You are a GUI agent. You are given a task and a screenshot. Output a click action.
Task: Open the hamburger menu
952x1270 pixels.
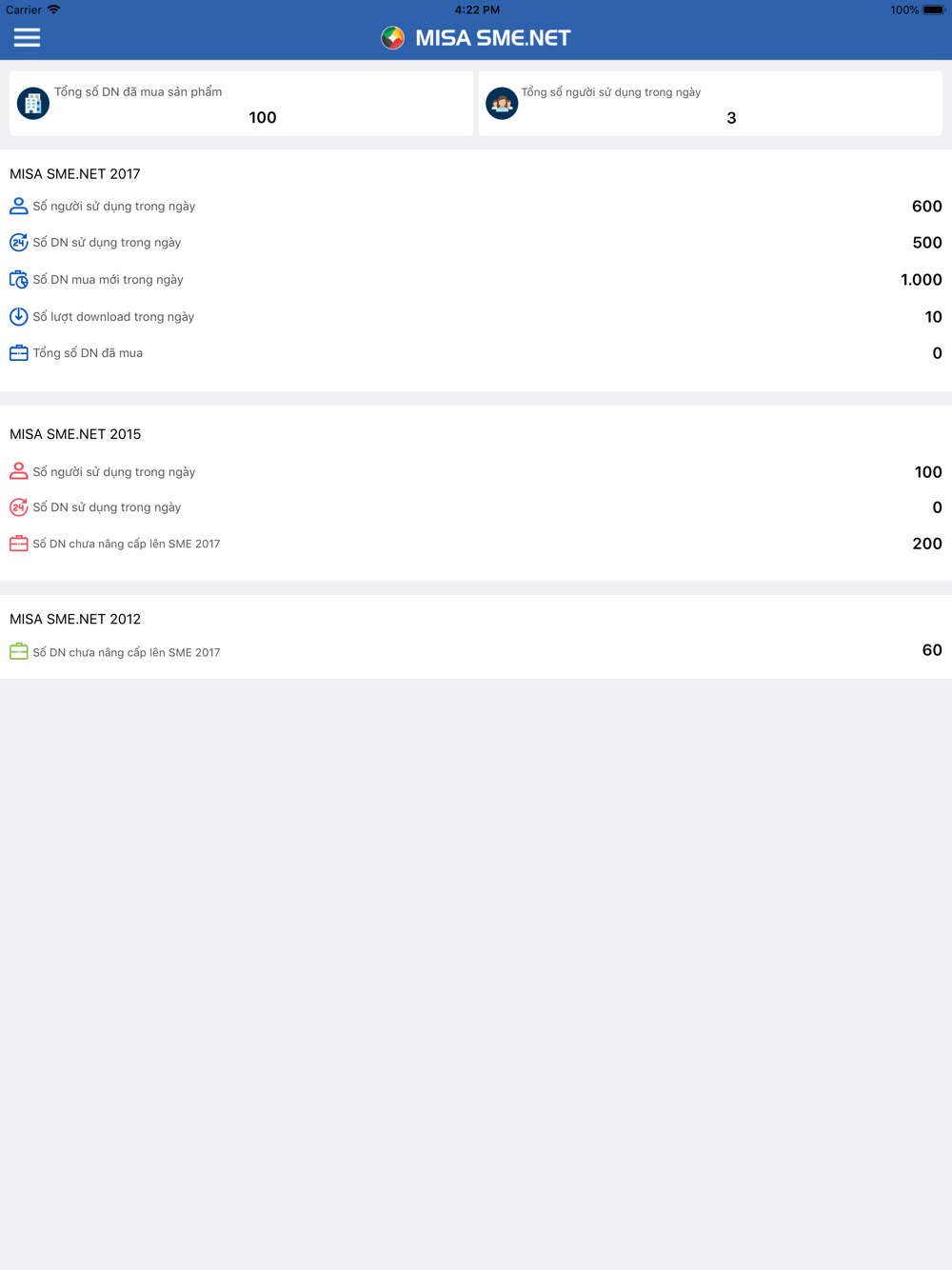(27, 37)
